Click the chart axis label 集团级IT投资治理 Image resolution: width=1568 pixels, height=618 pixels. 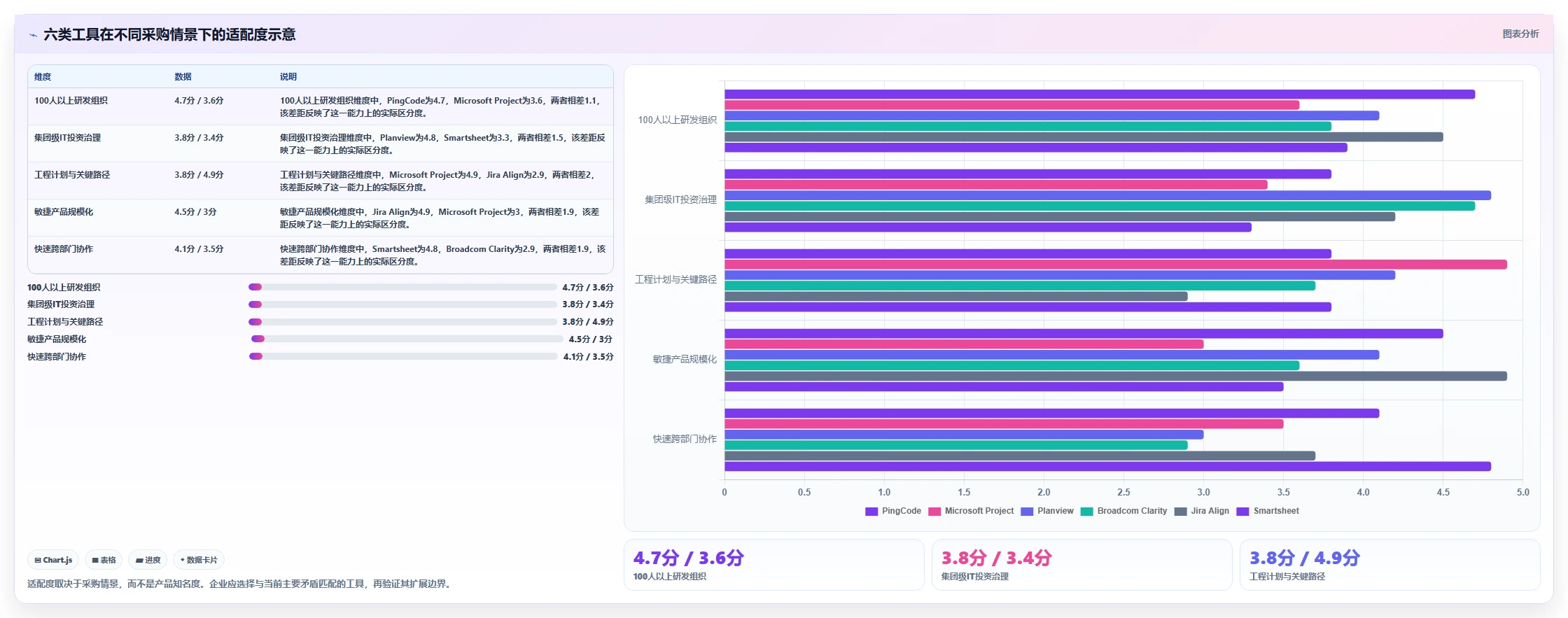(x=680, y=200)
